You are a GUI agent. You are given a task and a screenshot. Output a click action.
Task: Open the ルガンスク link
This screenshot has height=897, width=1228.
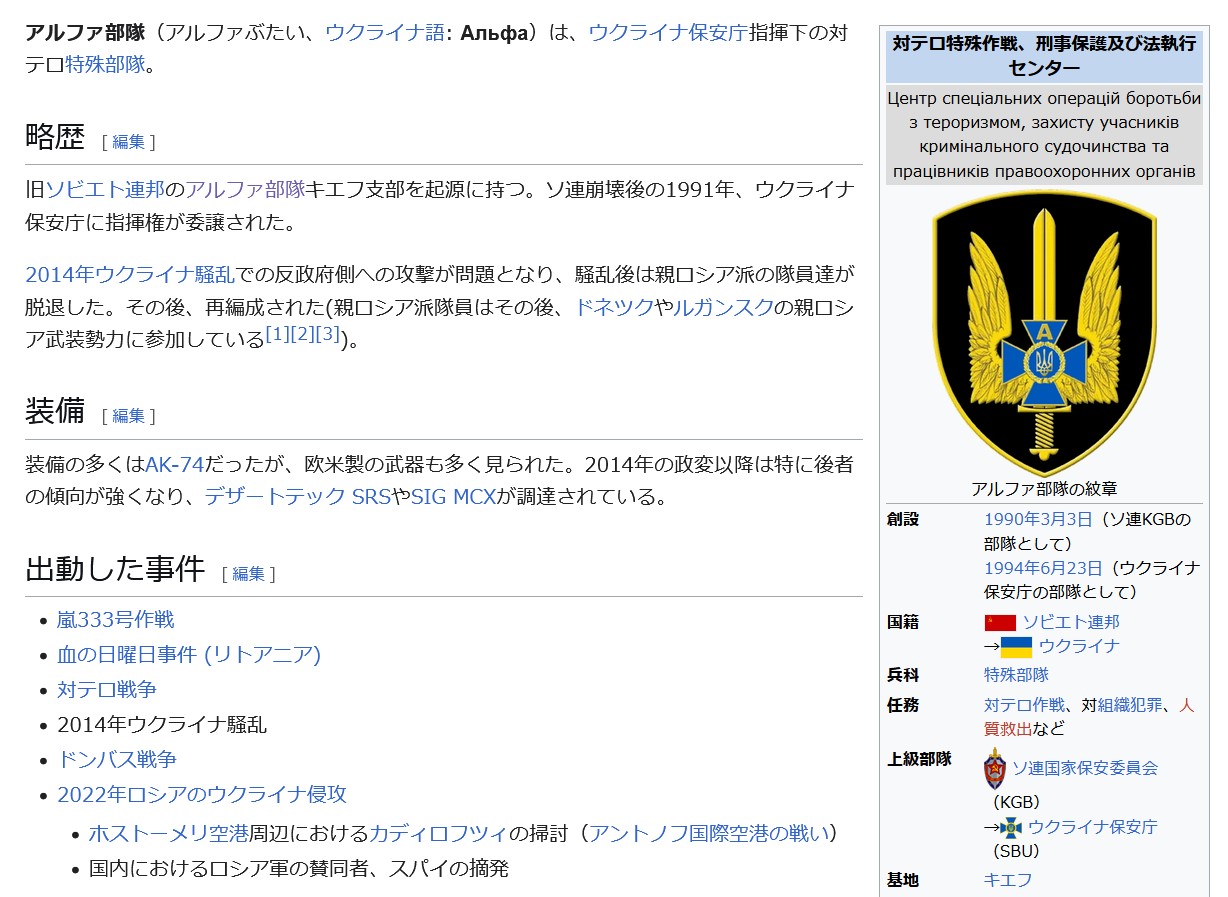click(x=724, y=308)
